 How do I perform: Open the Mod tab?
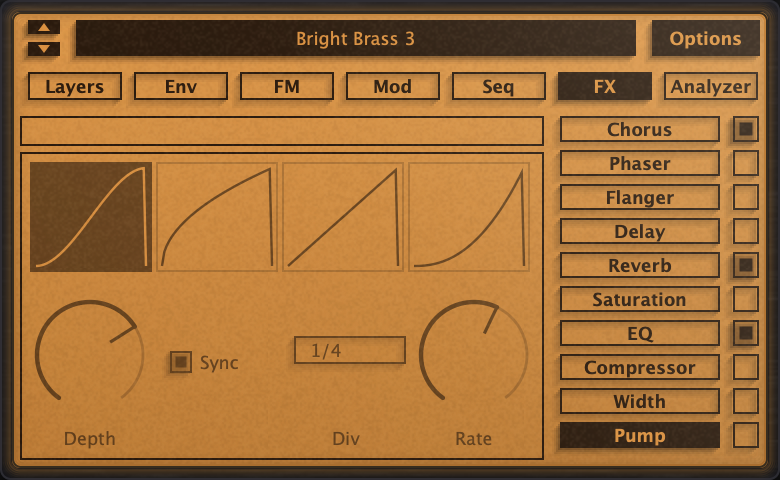pyautogui.click(x=392, y=87)
